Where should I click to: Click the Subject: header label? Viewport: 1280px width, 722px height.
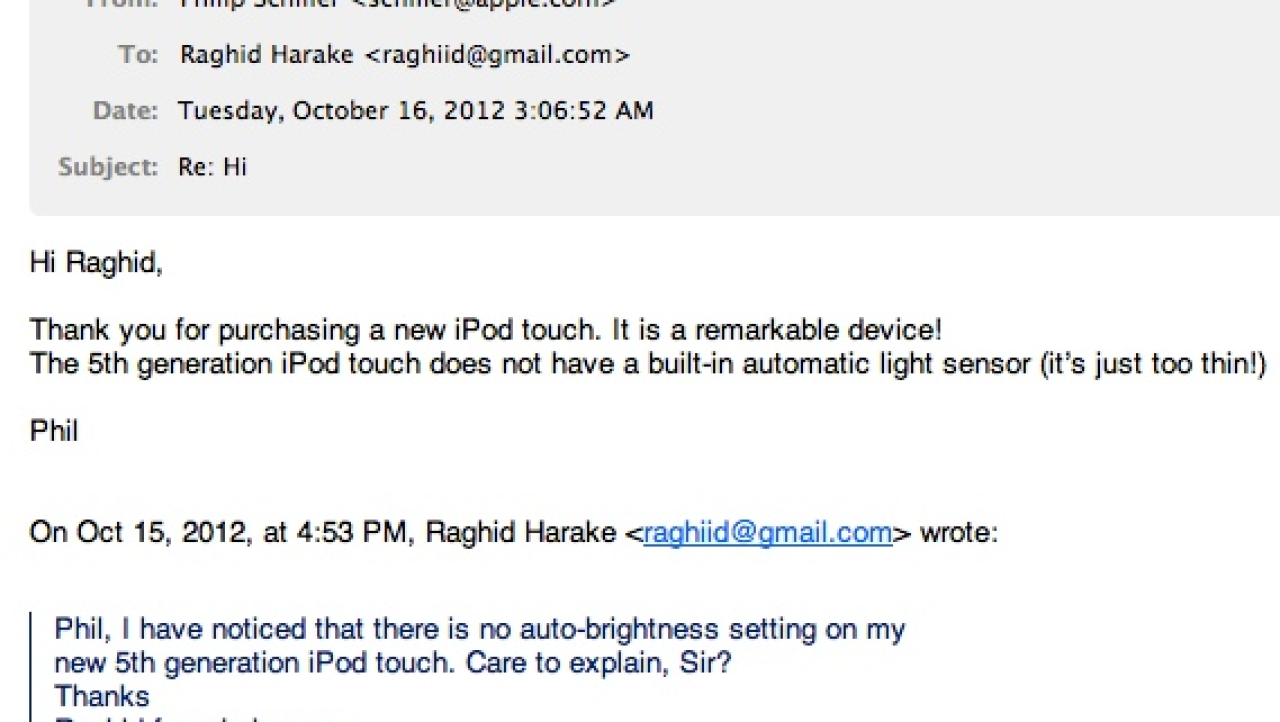(x=108, y=167)
